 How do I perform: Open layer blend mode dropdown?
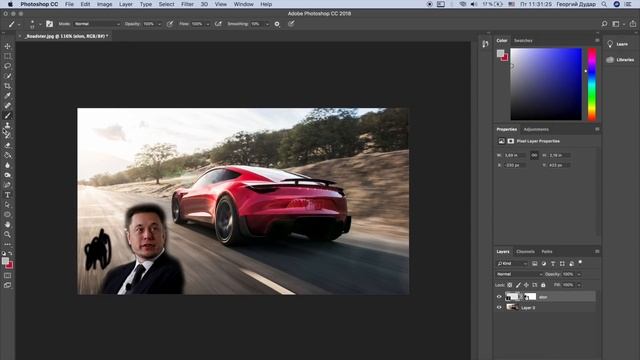tap(520, 274)
